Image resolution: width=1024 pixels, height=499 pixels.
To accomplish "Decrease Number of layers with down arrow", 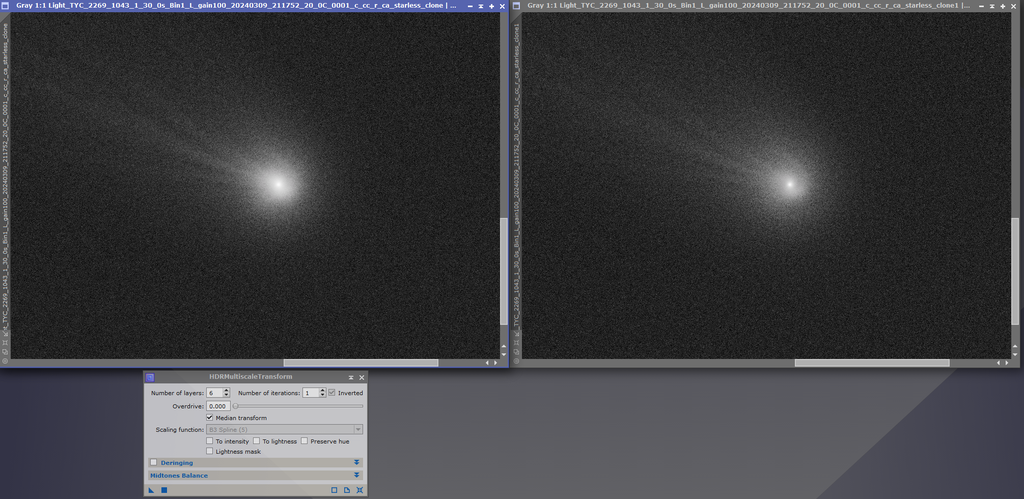I will pos(226,395).
